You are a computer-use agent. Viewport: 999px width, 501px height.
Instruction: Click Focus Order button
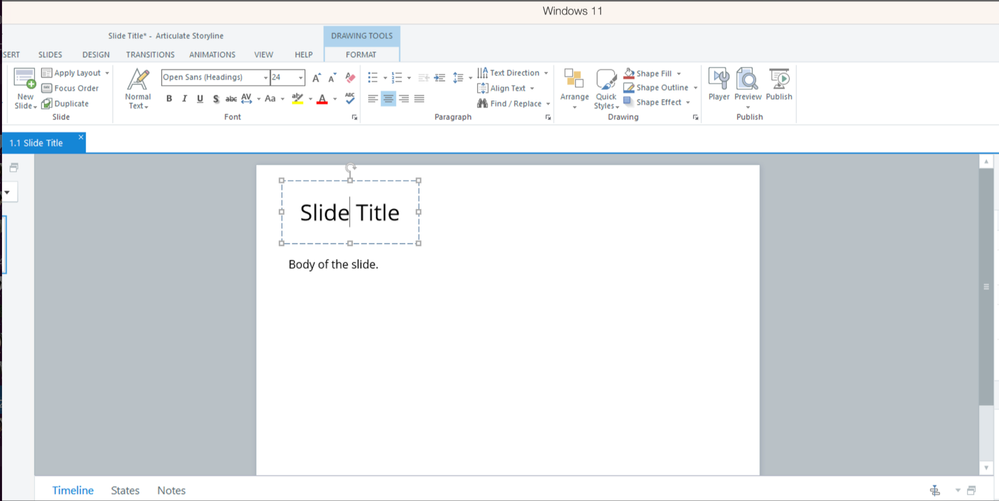pyautogui.click(x=70, y=88)
